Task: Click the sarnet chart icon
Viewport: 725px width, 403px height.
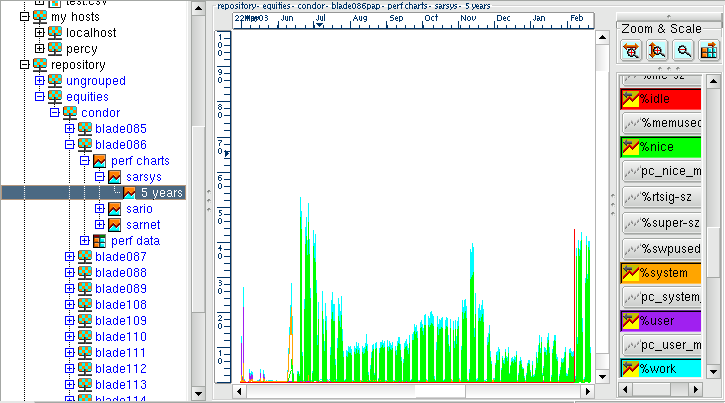Action: pos(115,225)
